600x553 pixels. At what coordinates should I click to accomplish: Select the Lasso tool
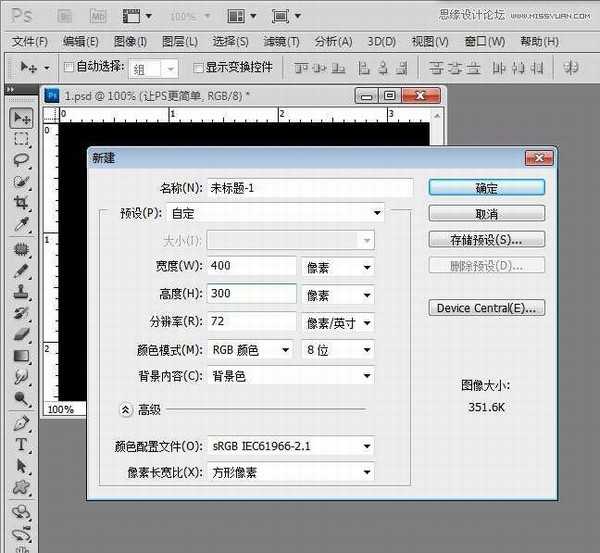click(21, 160)
